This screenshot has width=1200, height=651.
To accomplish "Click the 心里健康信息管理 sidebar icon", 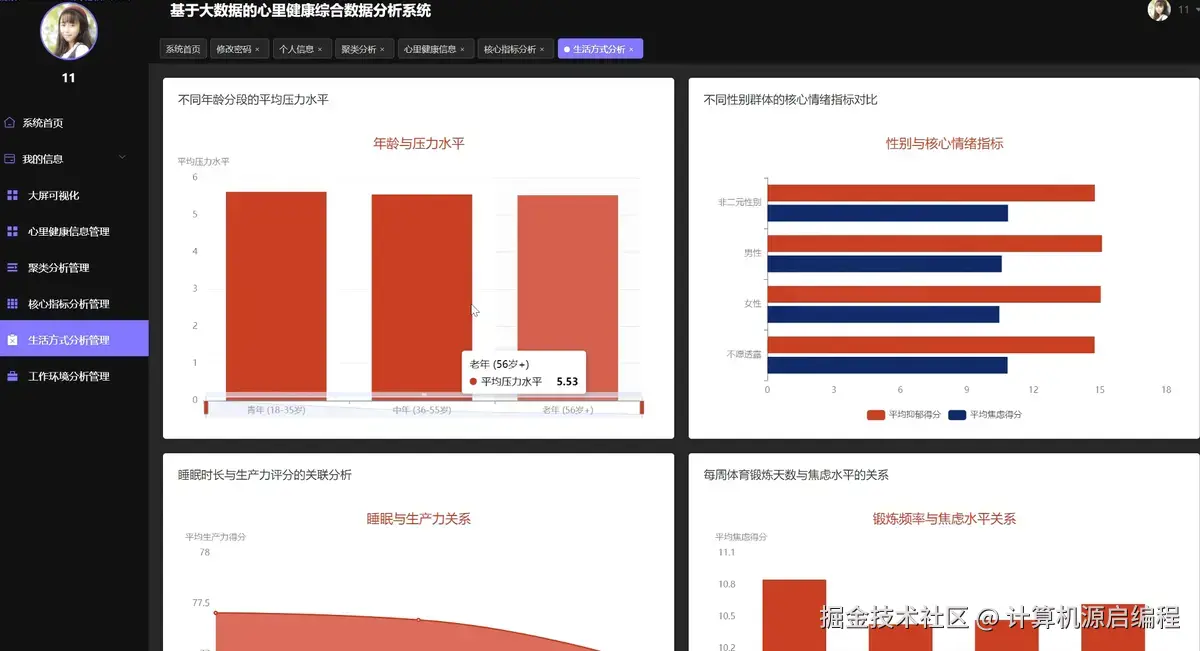I will 12,231.
